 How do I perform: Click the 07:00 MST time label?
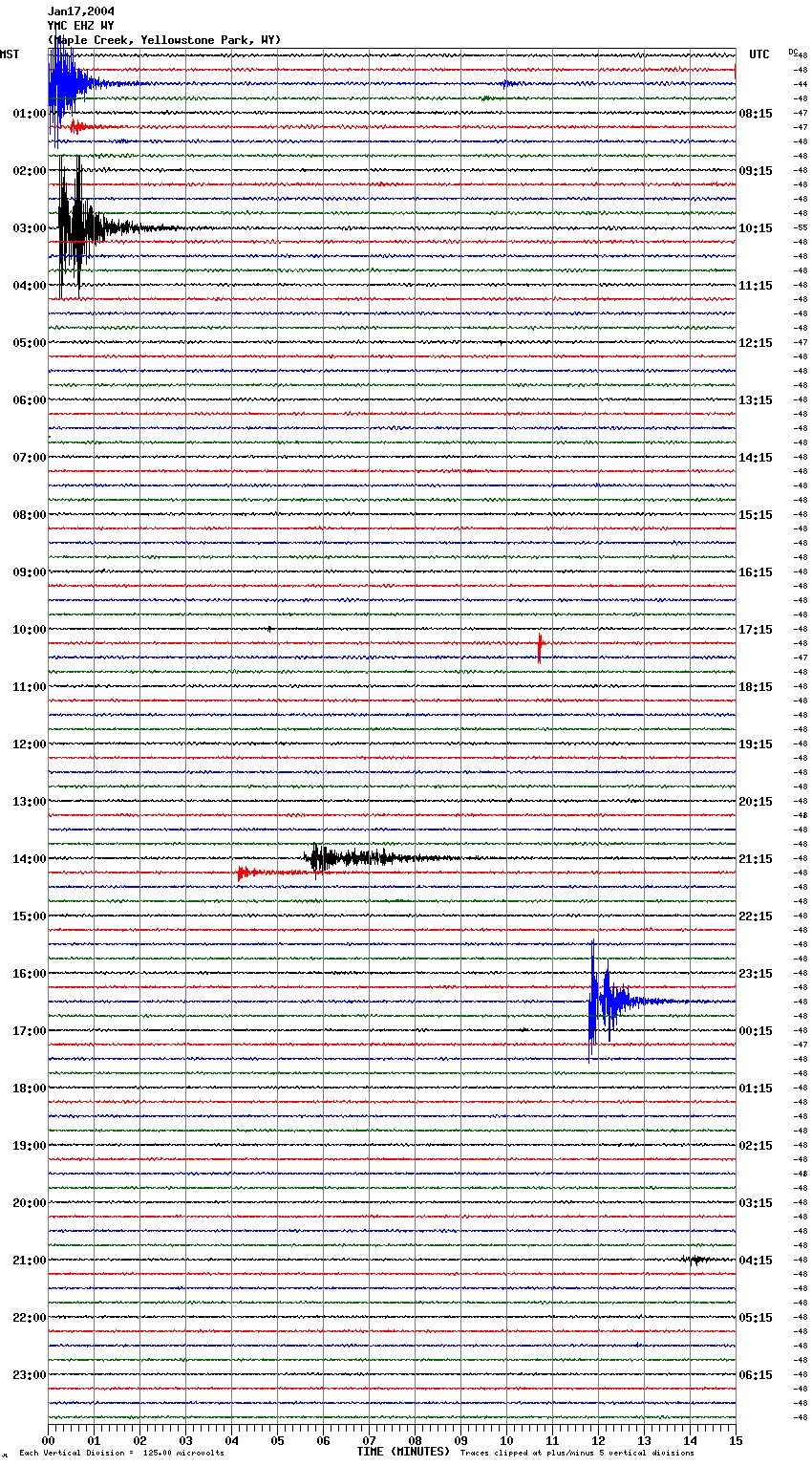30,457
